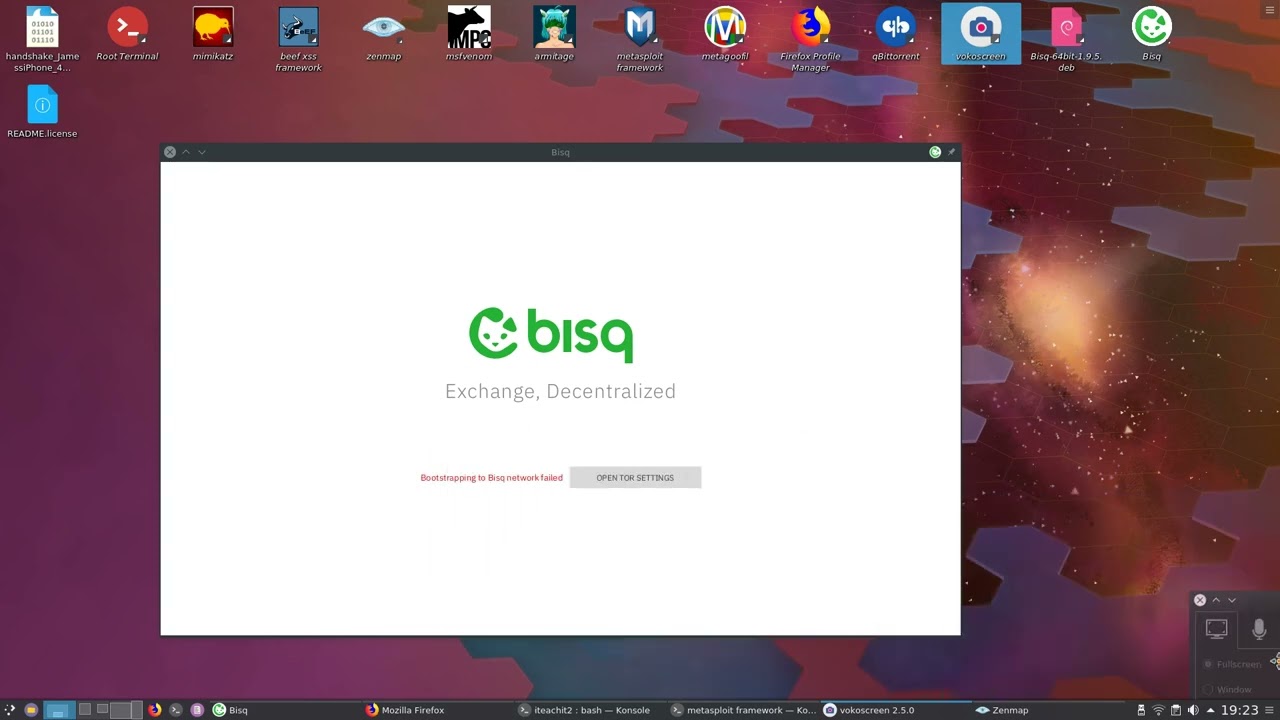The width and height of the screenshot is (1280, 720).
Task: Select Fullscreen radio option in vokoscreen
Action: (x=1232, y=664)
